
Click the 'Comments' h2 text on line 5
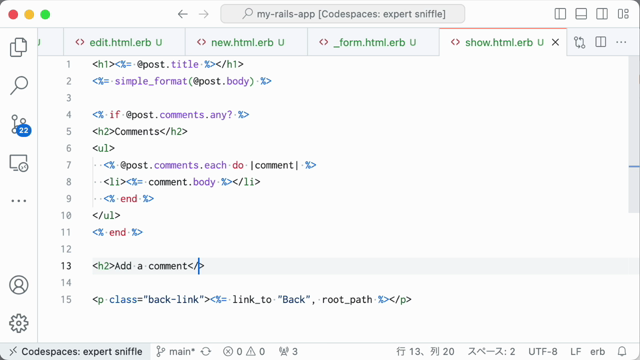point(137,132)
